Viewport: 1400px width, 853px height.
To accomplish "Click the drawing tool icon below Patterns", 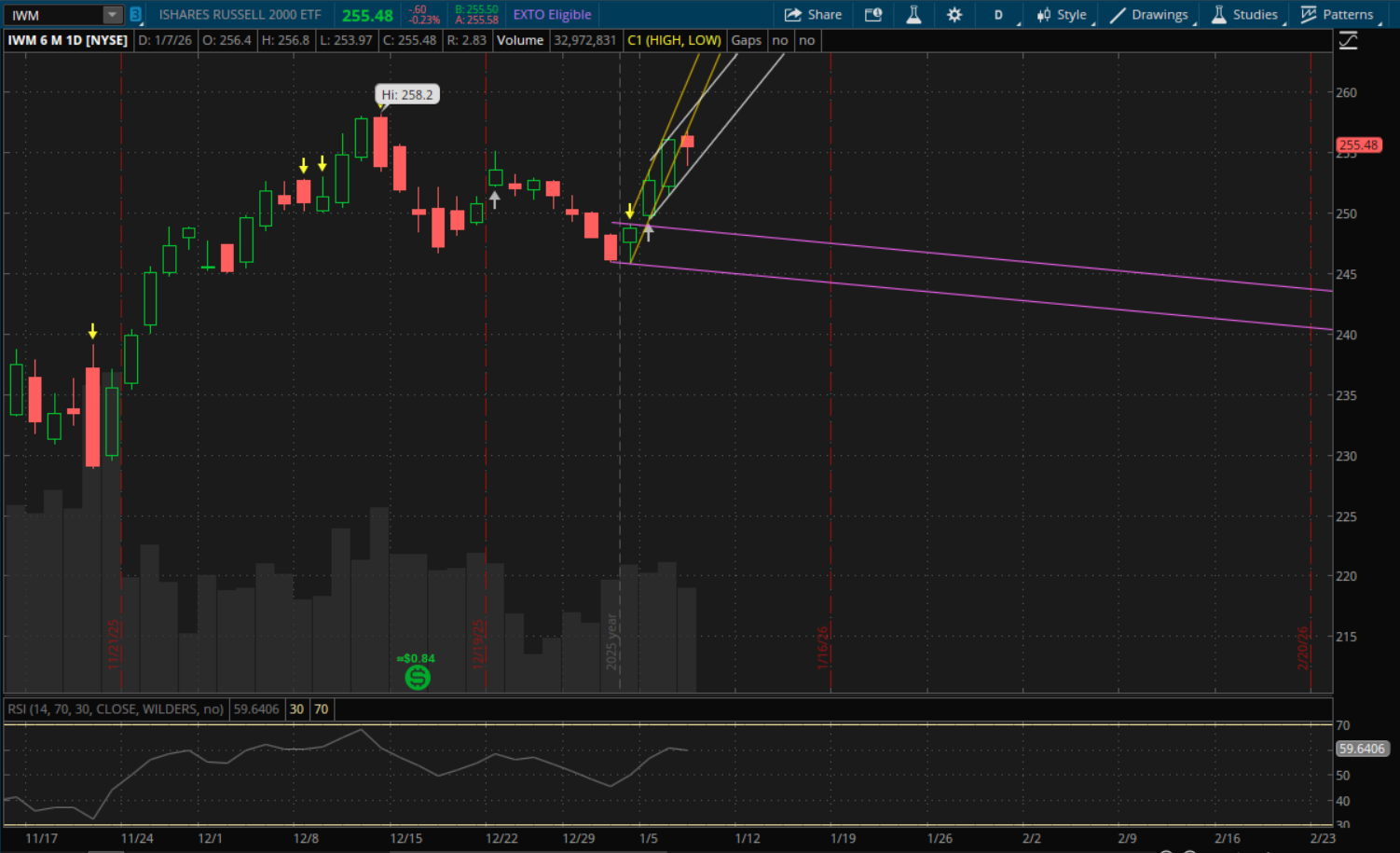I will tap(1348, 41).
